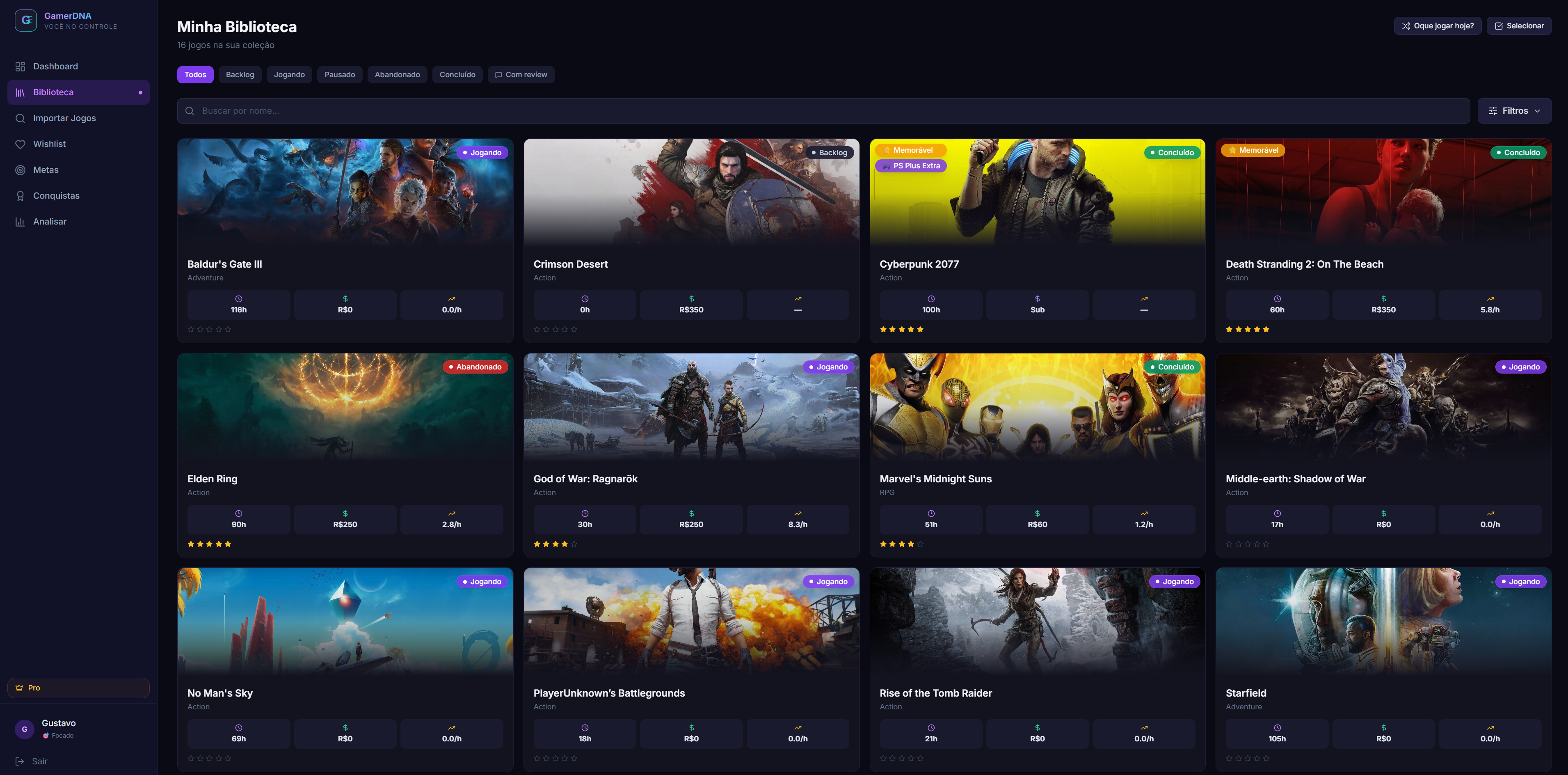The image size is (1568, 775).
Task: Open the Baldur's Gate III cover image
Action: pos(345,192)
